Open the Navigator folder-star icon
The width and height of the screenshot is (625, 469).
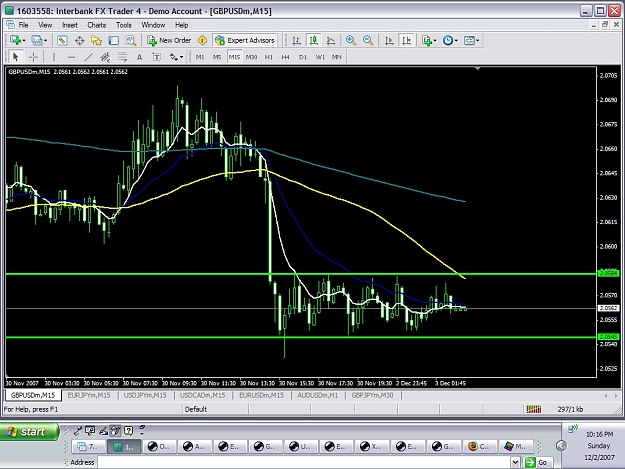pos(96,40)
